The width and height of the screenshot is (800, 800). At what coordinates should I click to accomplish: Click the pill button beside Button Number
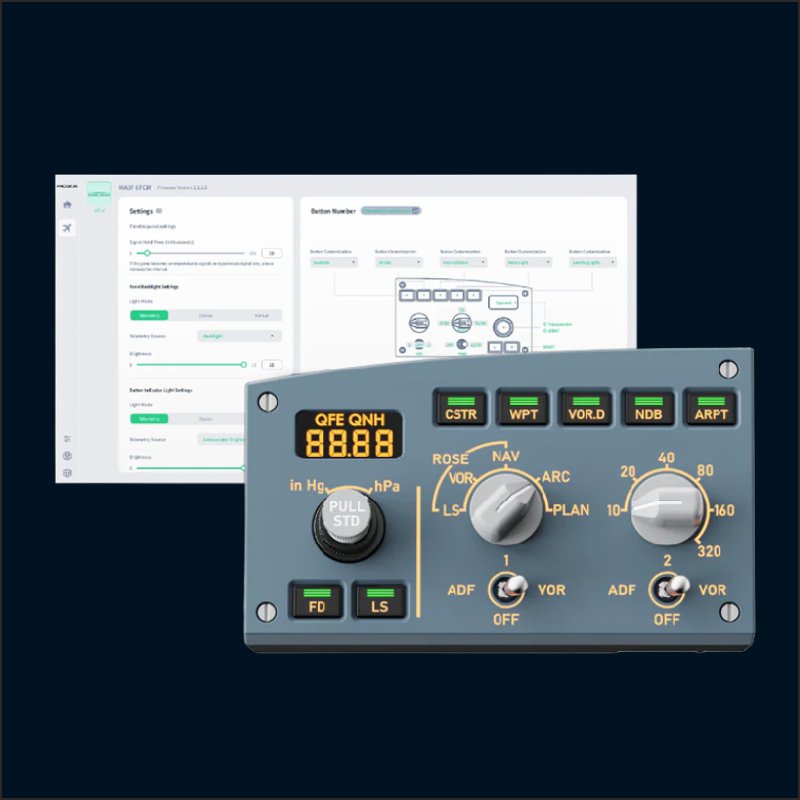click(391, 211)
